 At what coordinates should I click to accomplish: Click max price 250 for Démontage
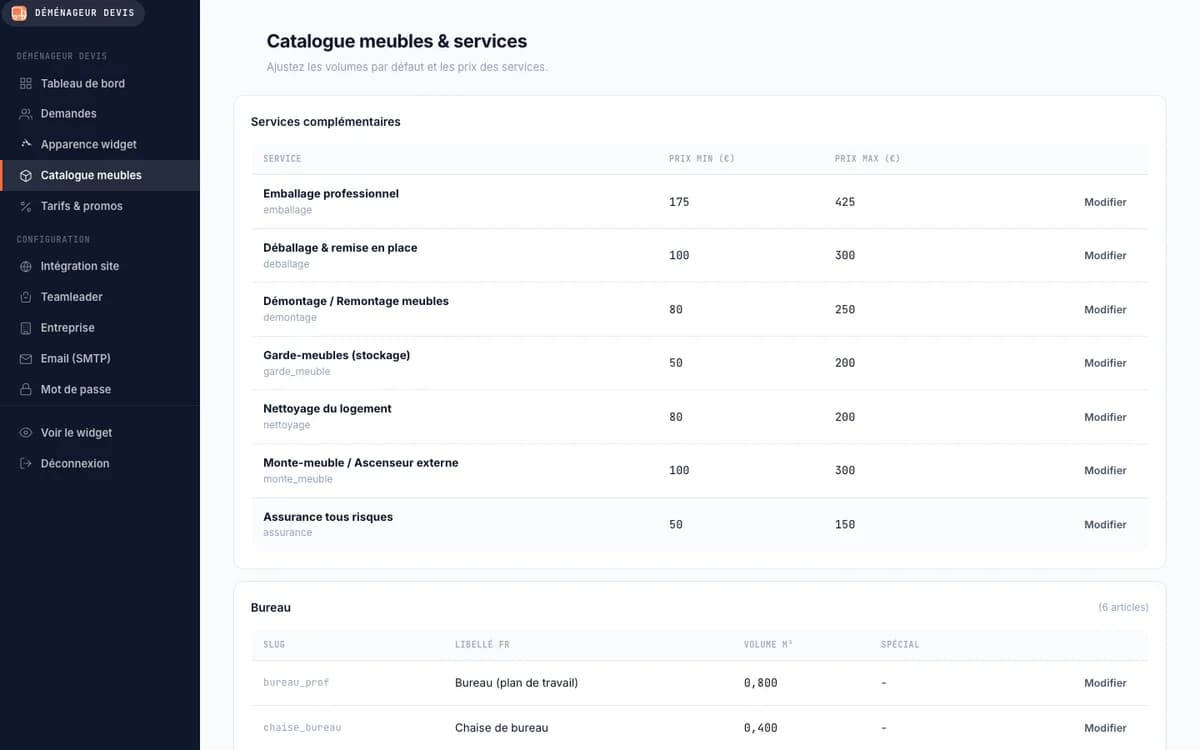(x=845, y=310)
